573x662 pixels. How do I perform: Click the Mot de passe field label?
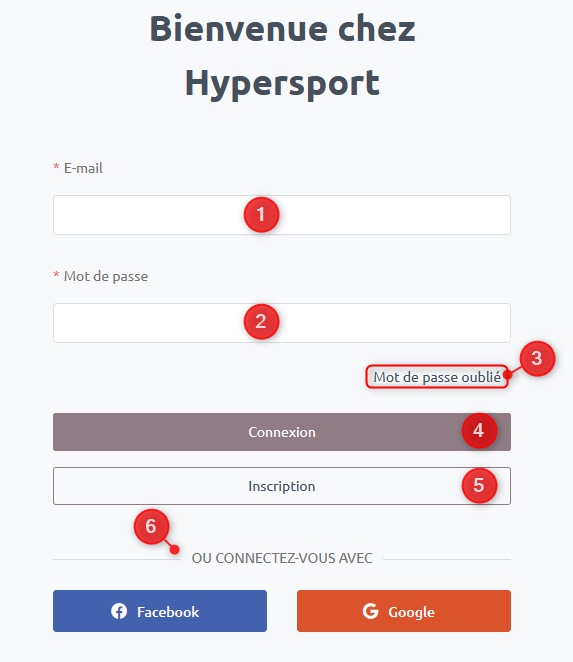pyautogui.click(x=106, y=276)
